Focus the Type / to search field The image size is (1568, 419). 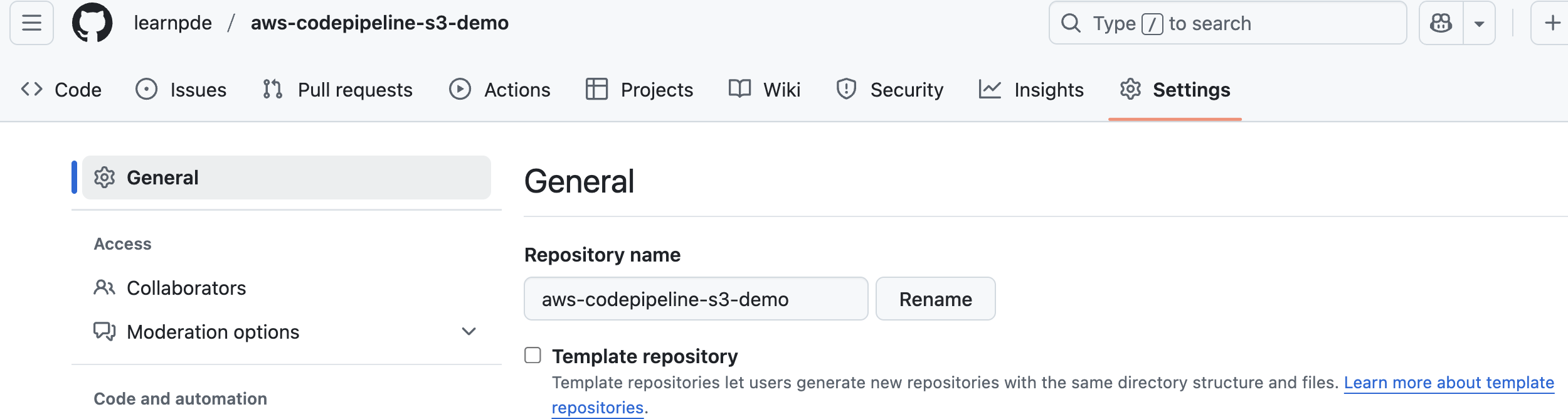1227,23
